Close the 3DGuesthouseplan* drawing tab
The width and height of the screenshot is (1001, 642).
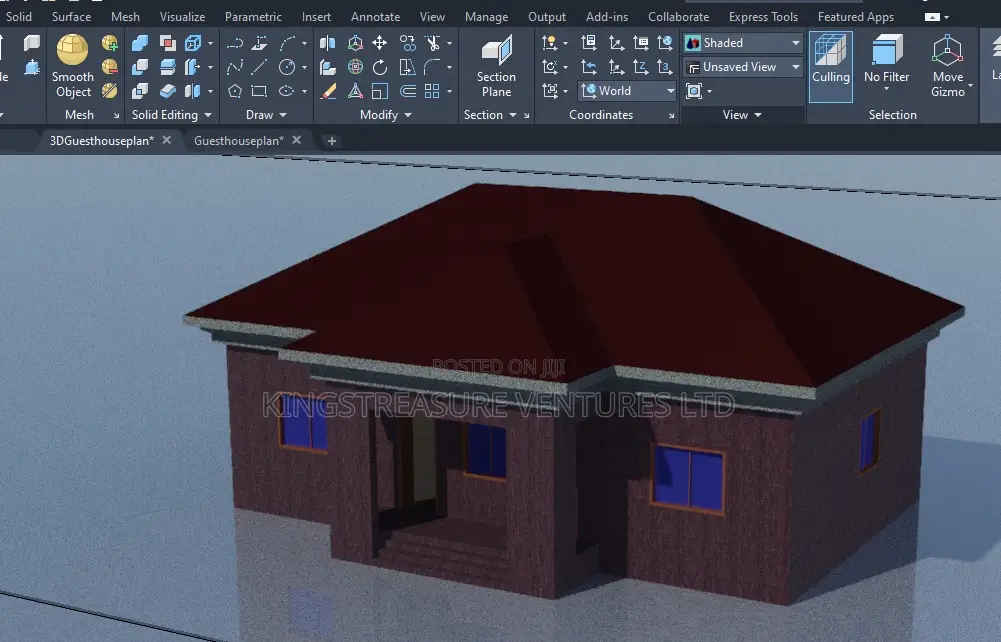(167, 140)
